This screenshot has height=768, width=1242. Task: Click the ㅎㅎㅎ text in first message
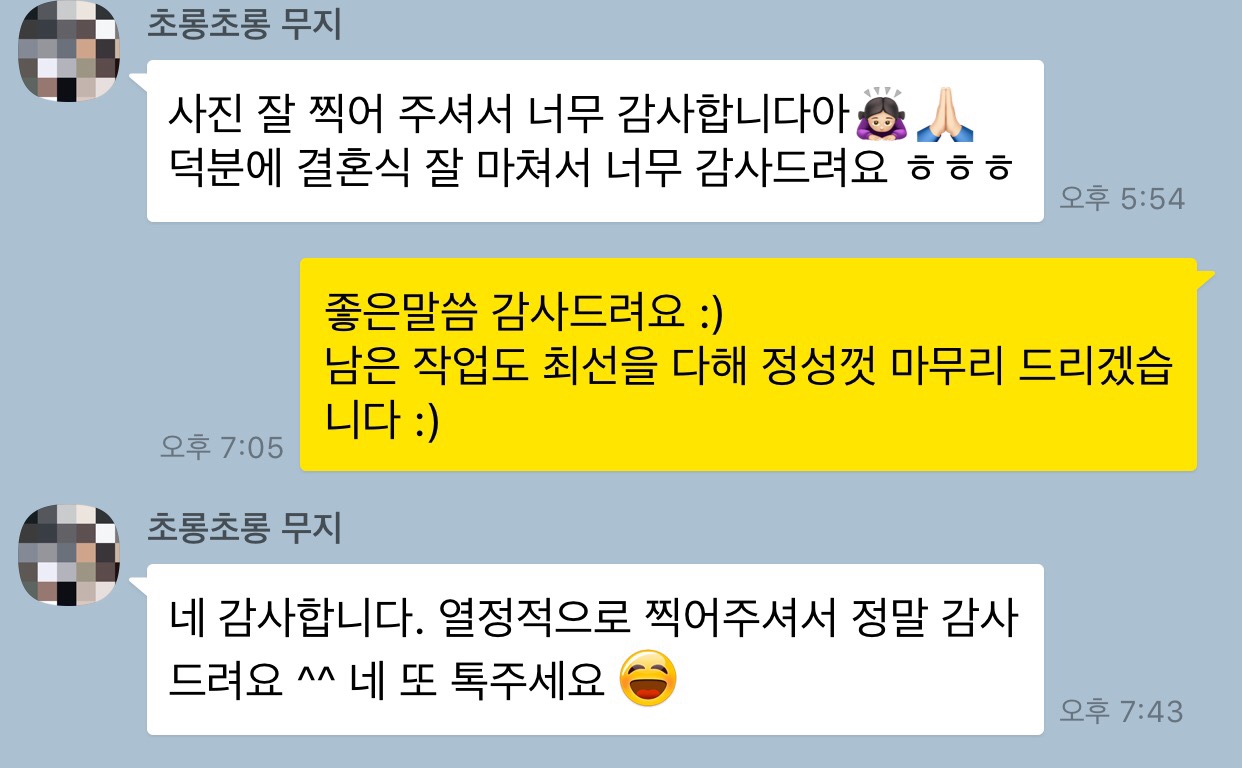click(x=959, y=170)
